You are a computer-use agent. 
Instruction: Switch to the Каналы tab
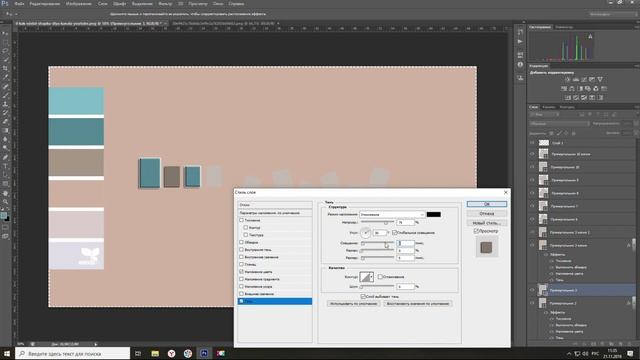coord(549,107)
